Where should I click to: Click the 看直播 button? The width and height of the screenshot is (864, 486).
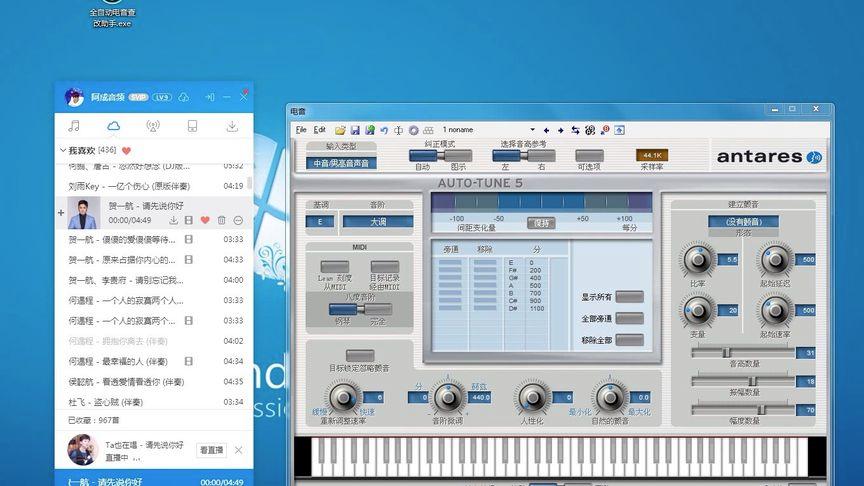click(210, 450)
